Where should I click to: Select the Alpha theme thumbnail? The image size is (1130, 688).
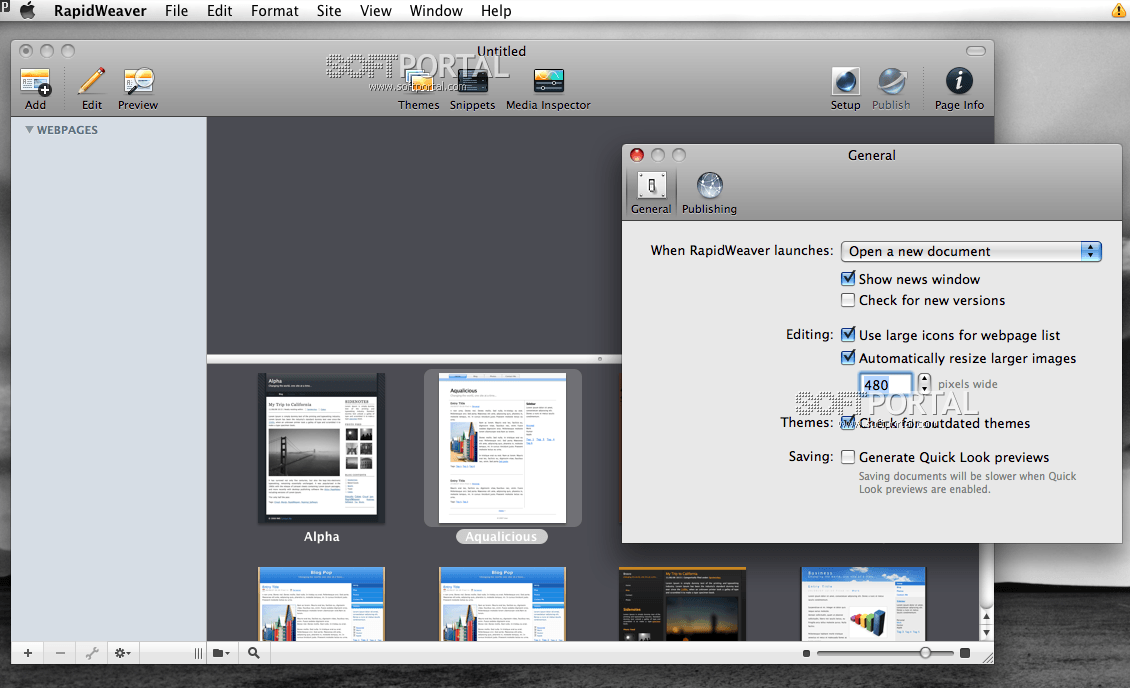tap(321, 447)
